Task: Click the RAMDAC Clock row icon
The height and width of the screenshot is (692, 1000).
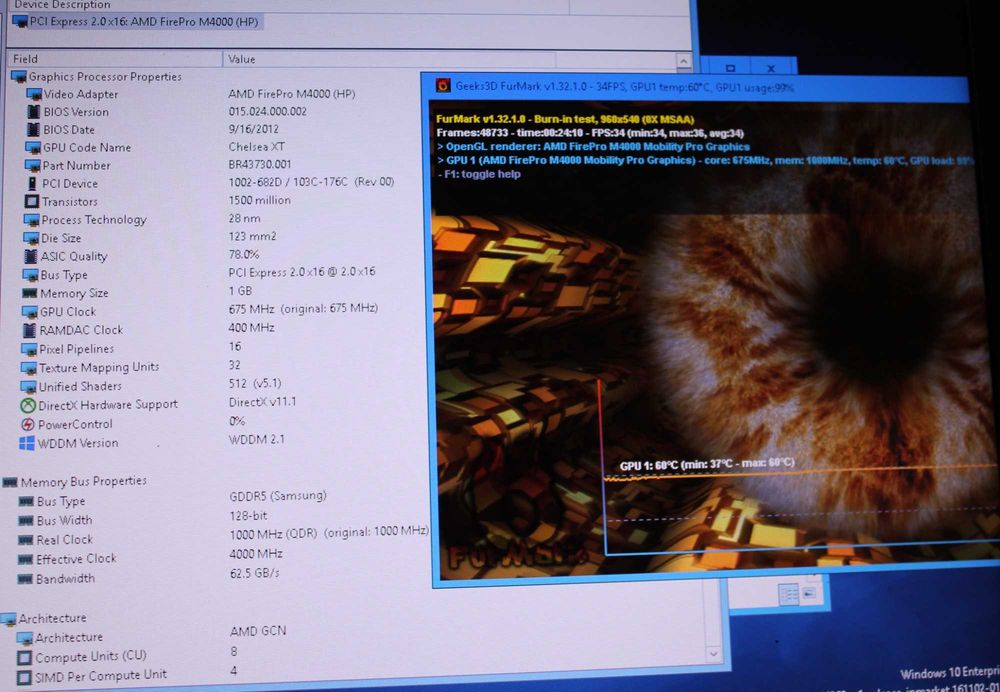Action: coord(29,330)
